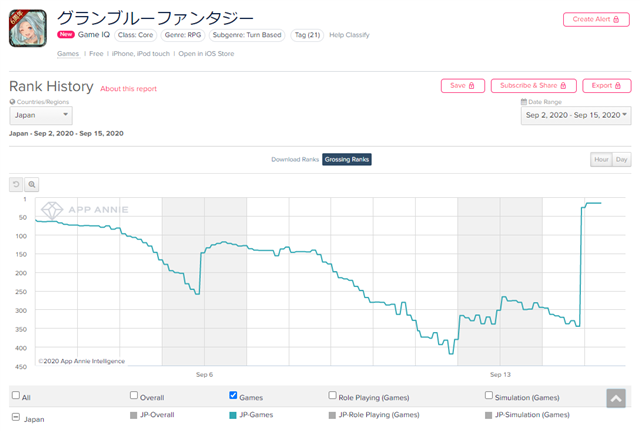The image size is (640, 431).
Task: Click the magnifier zoom icon above chart
Action: click(31, 184)
